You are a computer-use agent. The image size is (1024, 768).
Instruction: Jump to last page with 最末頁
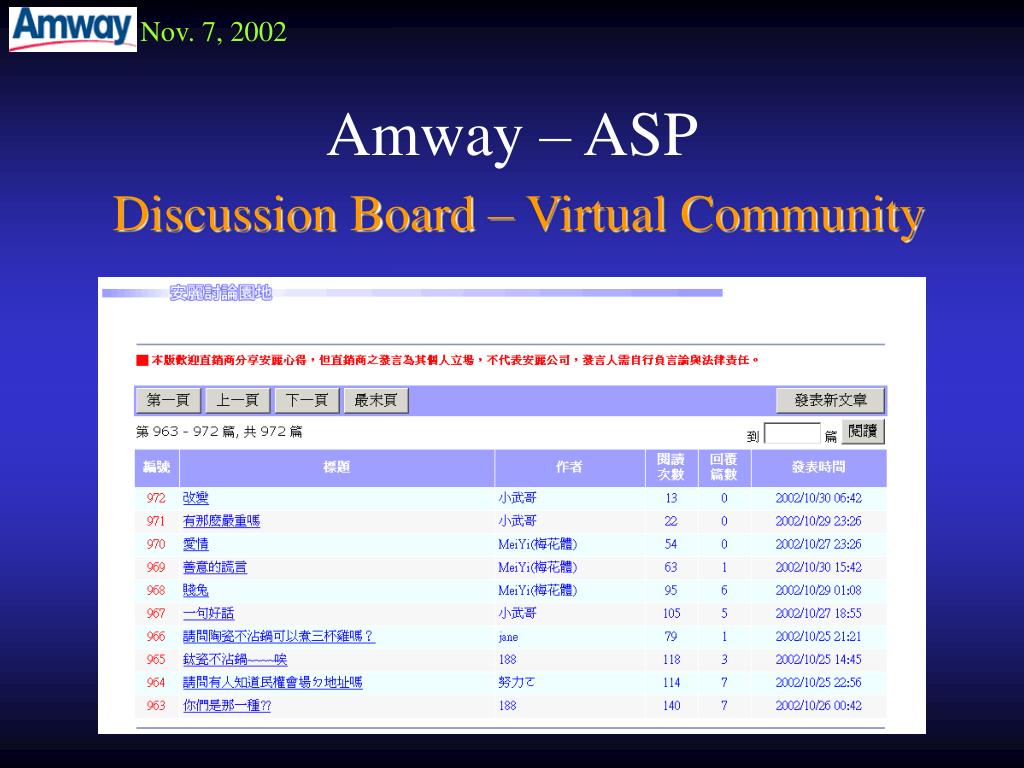pyautogui.click(x=376, y=400)
